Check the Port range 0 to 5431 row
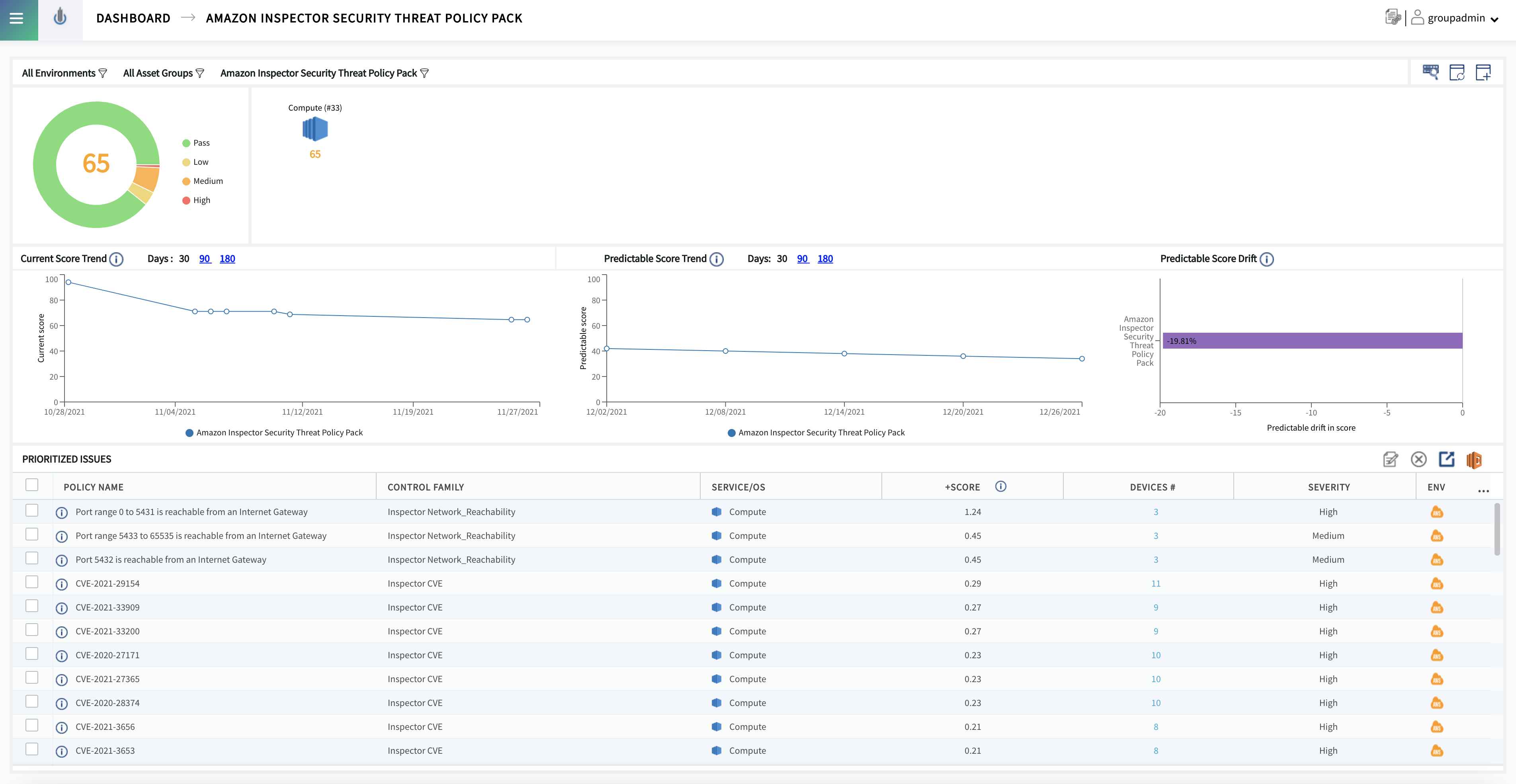This screenshot has height=784, width=1516. [x=32, y=510]
